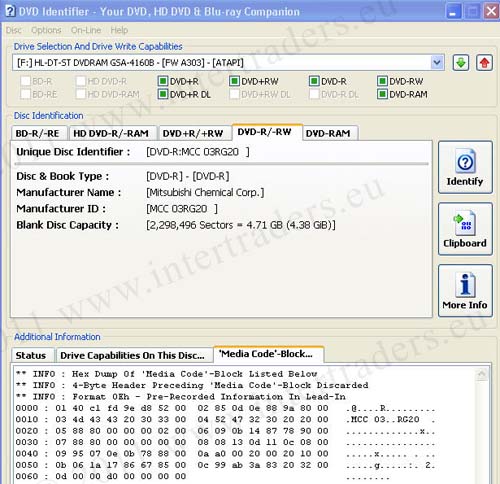Toggle the BD-R capability checkbox
This screenshot has width=500, height=484.
click(26, 81)
